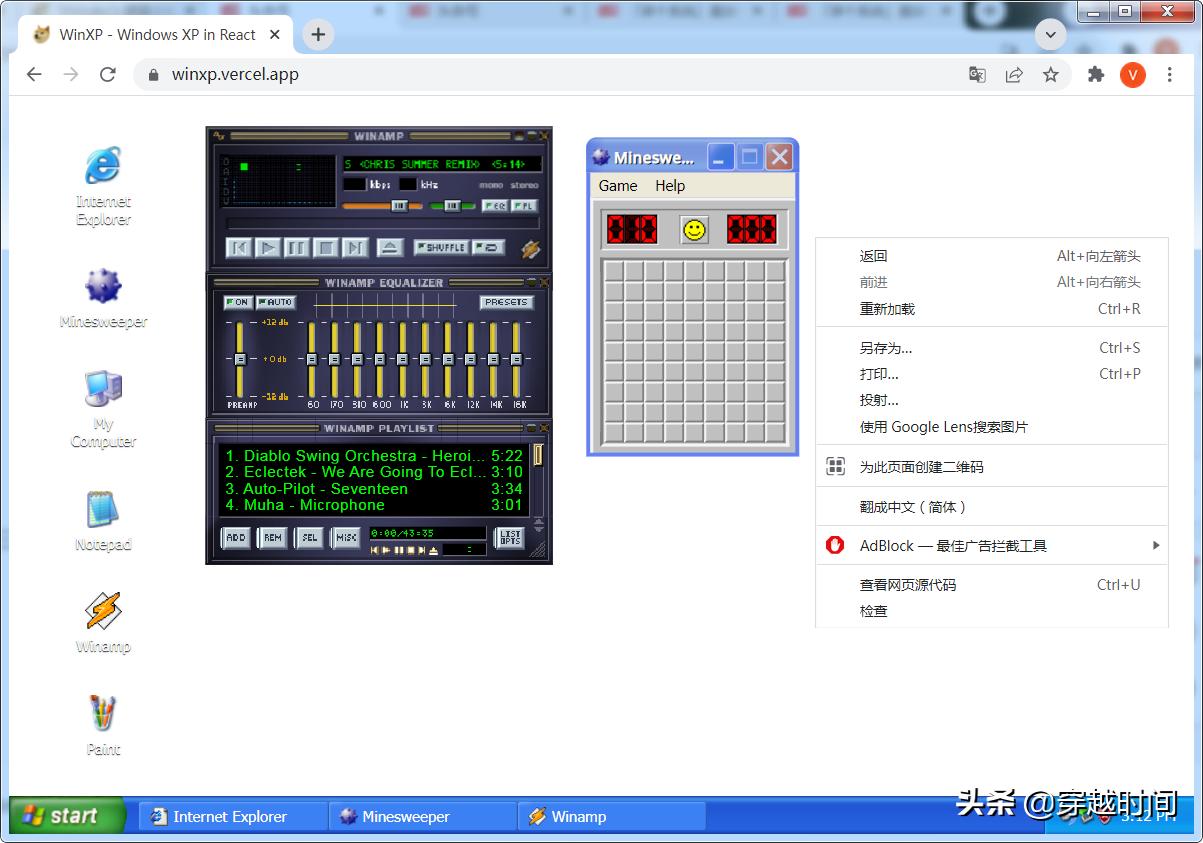
Task: Enable equalizer AUTO mode
Action: point(275,302)
